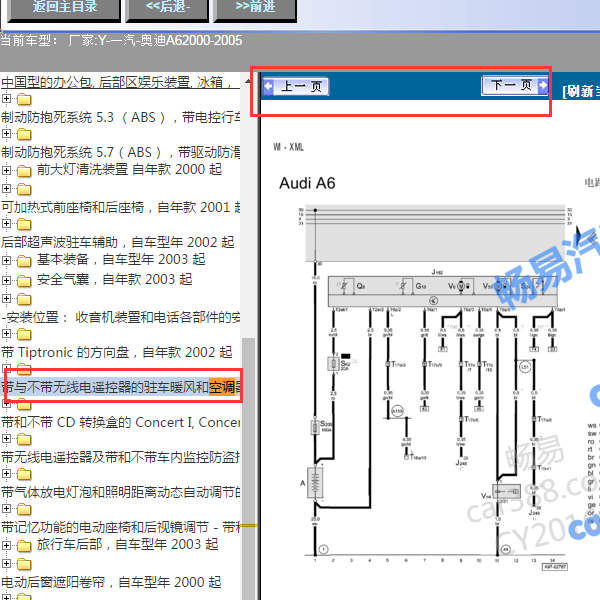Image resolution: width=600 pixels, height=600 pixels.
Task: Click the tree panel vertical scrollbar thumb
Action: point(248,469)
